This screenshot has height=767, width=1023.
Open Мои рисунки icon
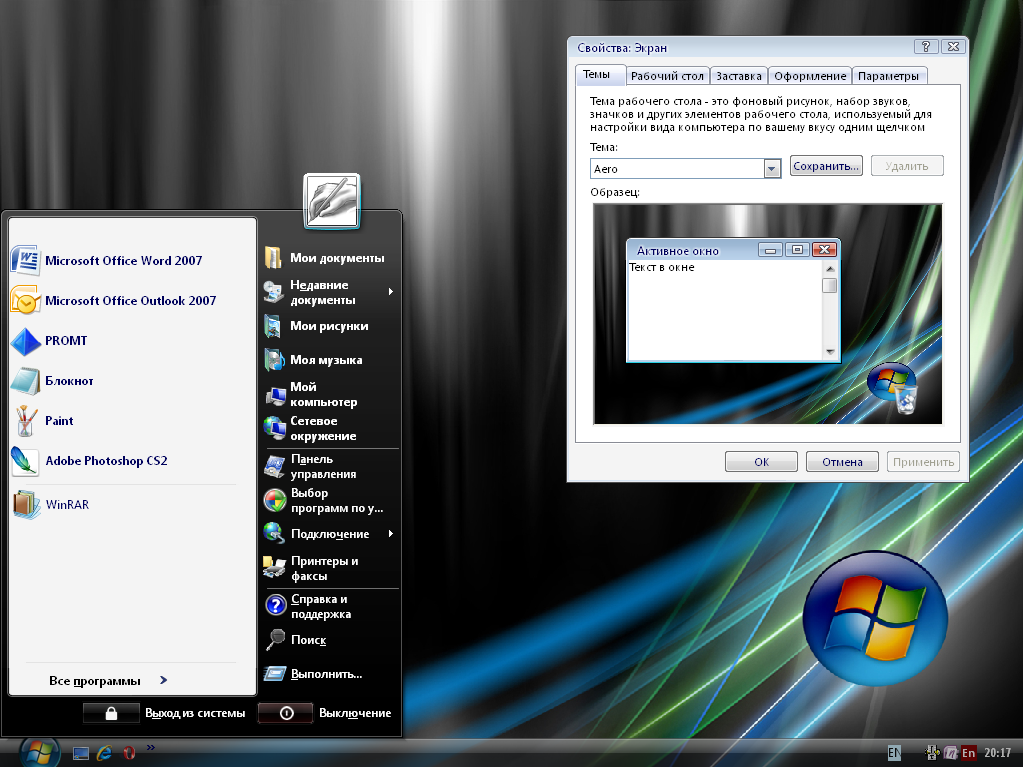273,325
